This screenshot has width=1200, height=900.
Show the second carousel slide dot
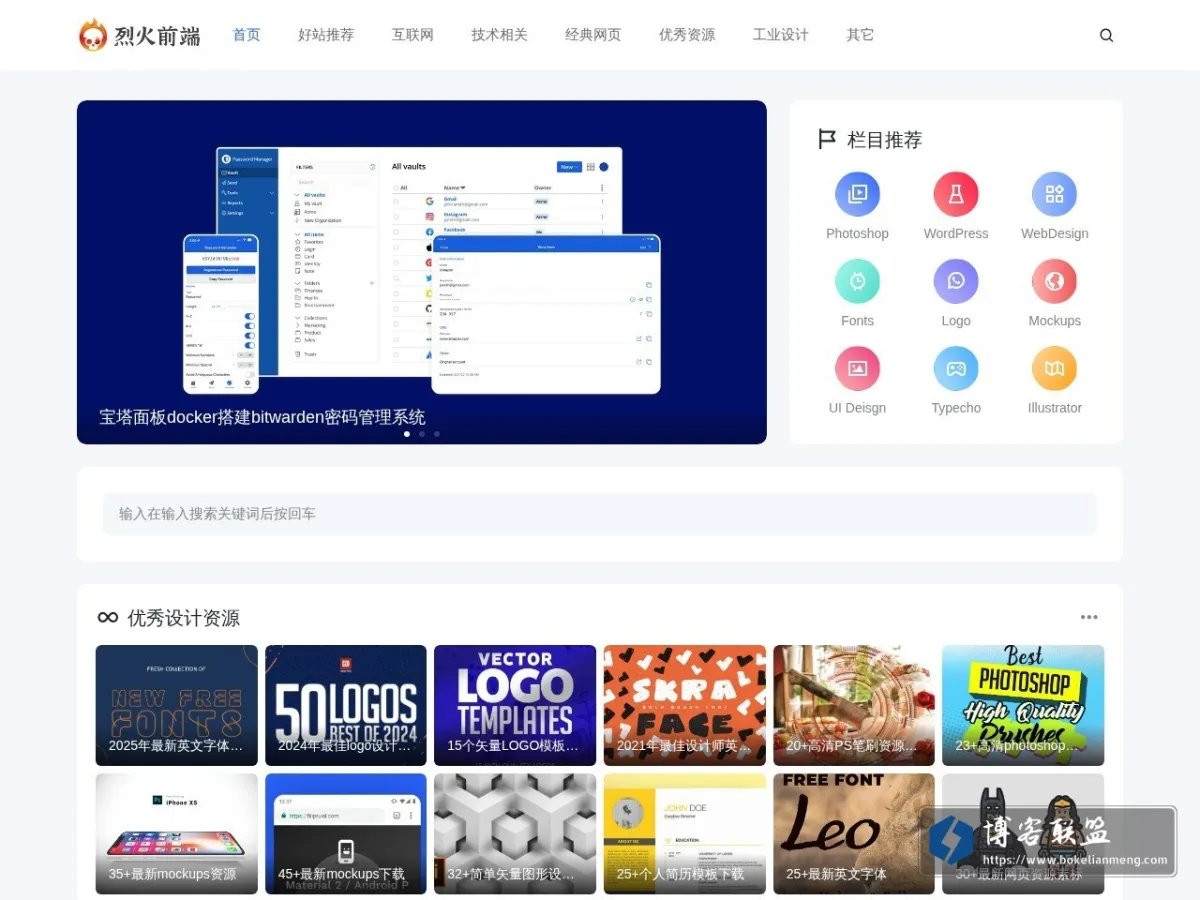[x=422, y=434]
